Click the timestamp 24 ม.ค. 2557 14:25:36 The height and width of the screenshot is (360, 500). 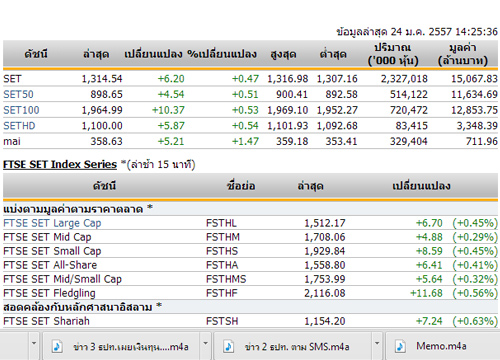444,32
